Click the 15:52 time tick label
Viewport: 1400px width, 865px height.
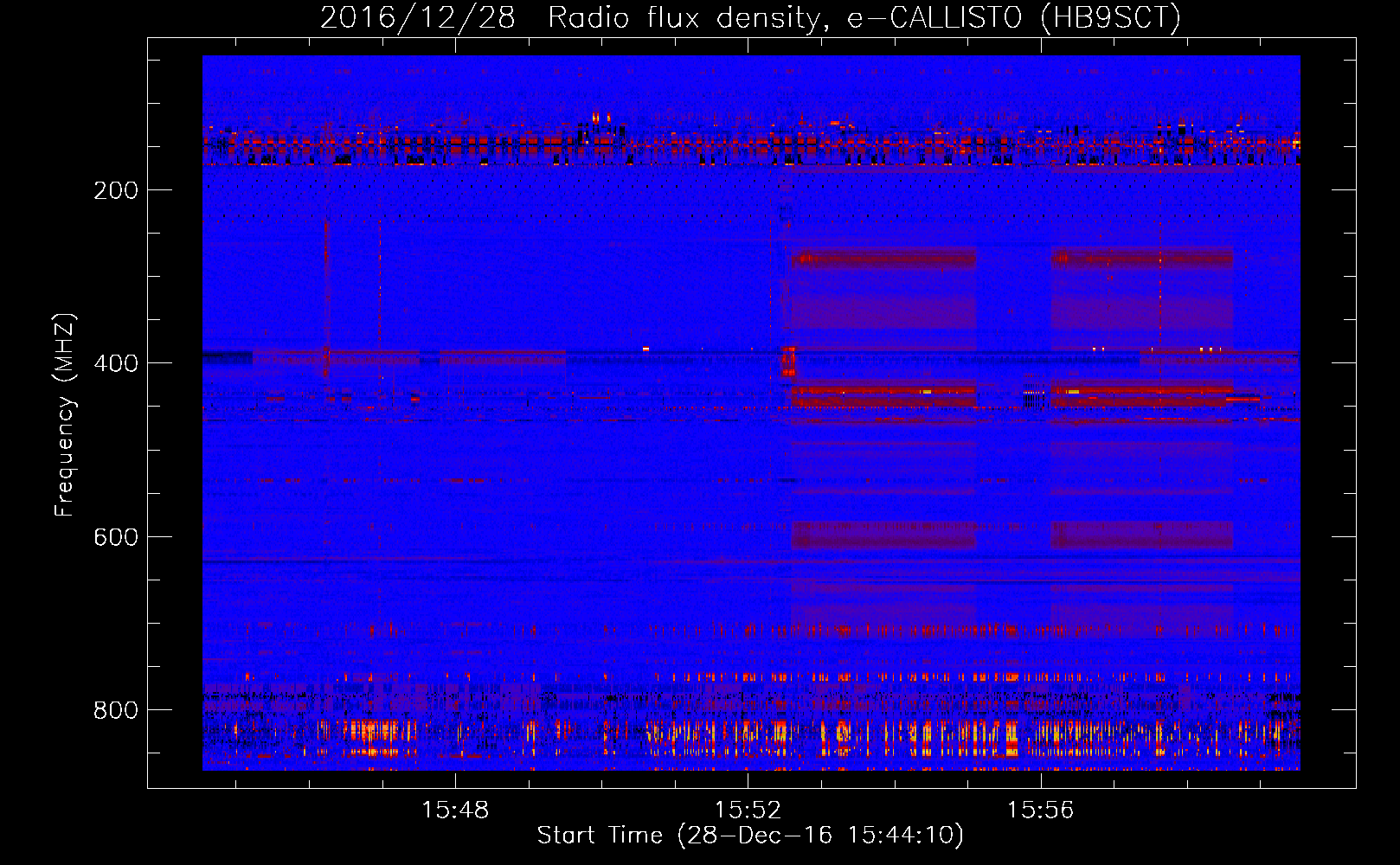point(748,810)
